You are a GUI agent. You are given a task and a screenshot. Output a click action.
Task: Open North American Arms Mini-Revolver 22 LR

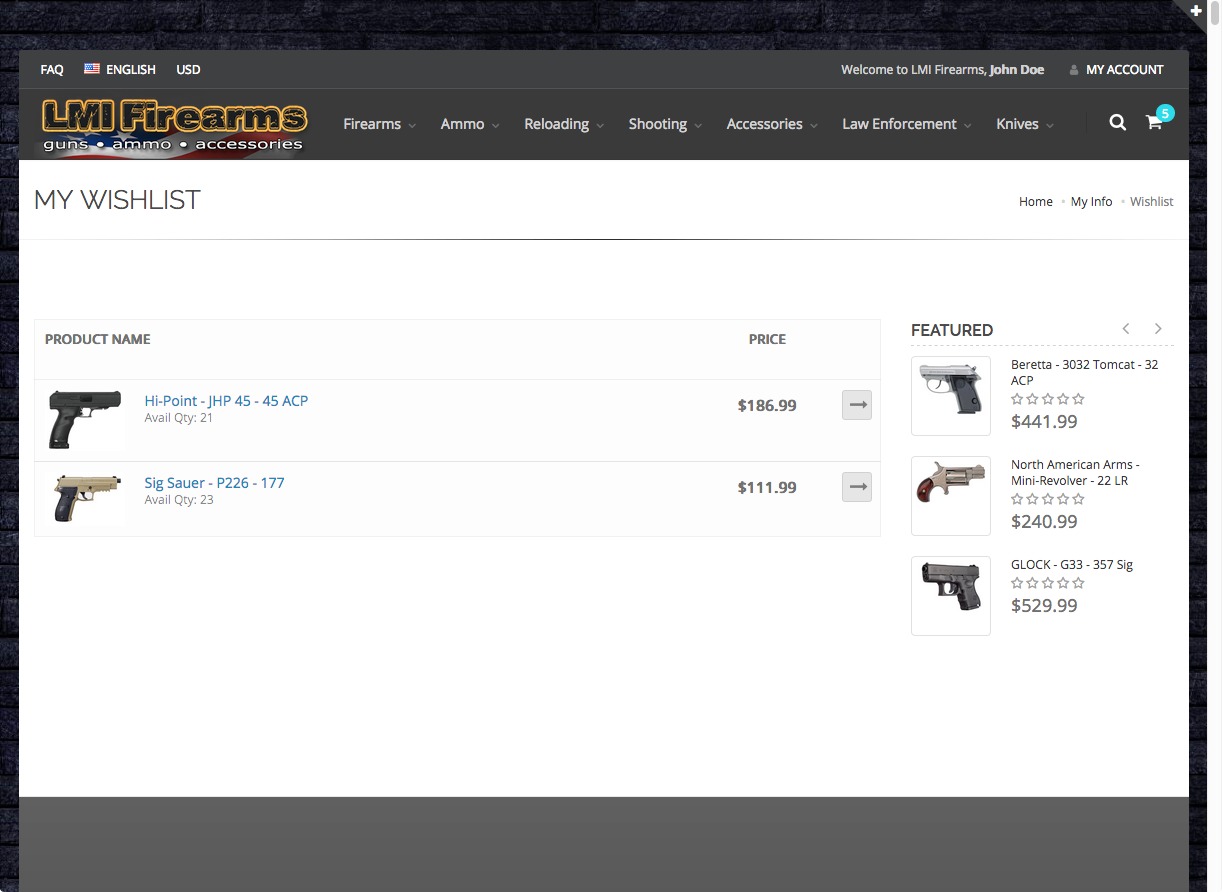pos(1075,472)
